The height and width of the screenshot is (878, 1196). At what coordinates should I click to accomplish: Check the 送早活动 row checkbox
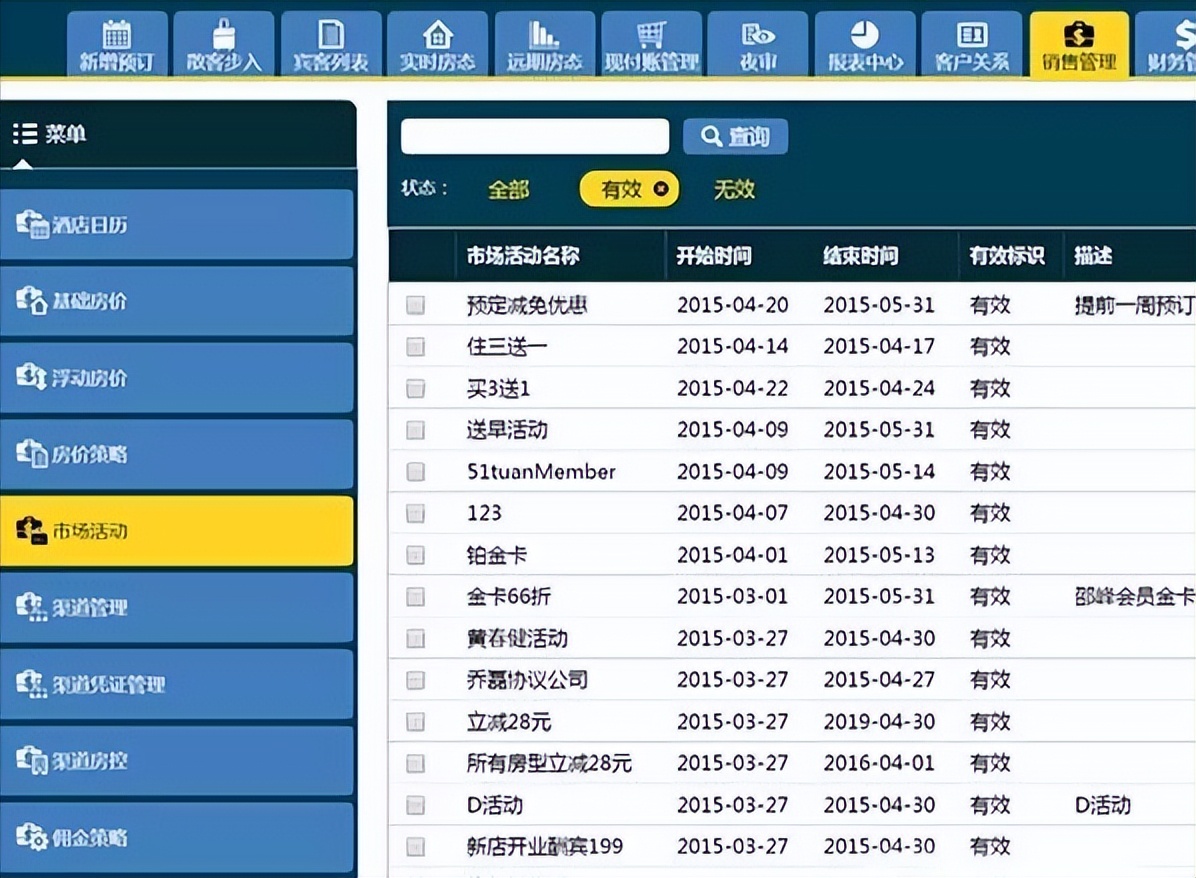(x=416, y=430)
